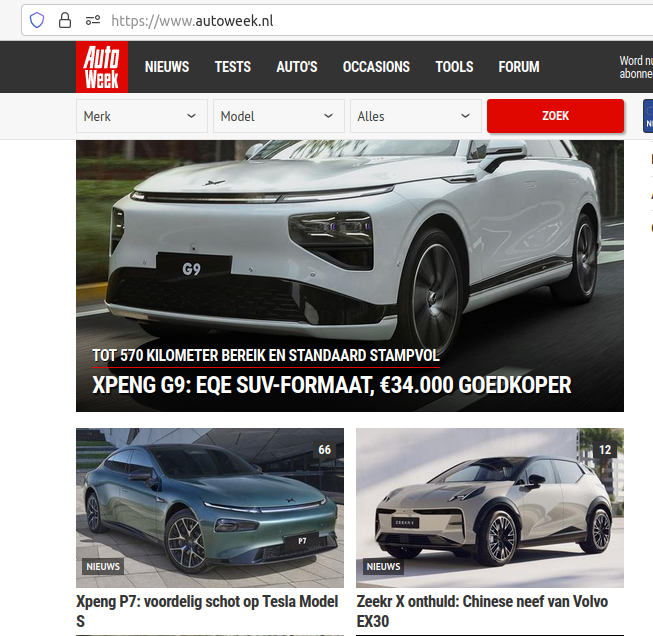Open the TOOLS menu
Image resolution: width=653 pixels, height=636 pixels.
(454, 67)
